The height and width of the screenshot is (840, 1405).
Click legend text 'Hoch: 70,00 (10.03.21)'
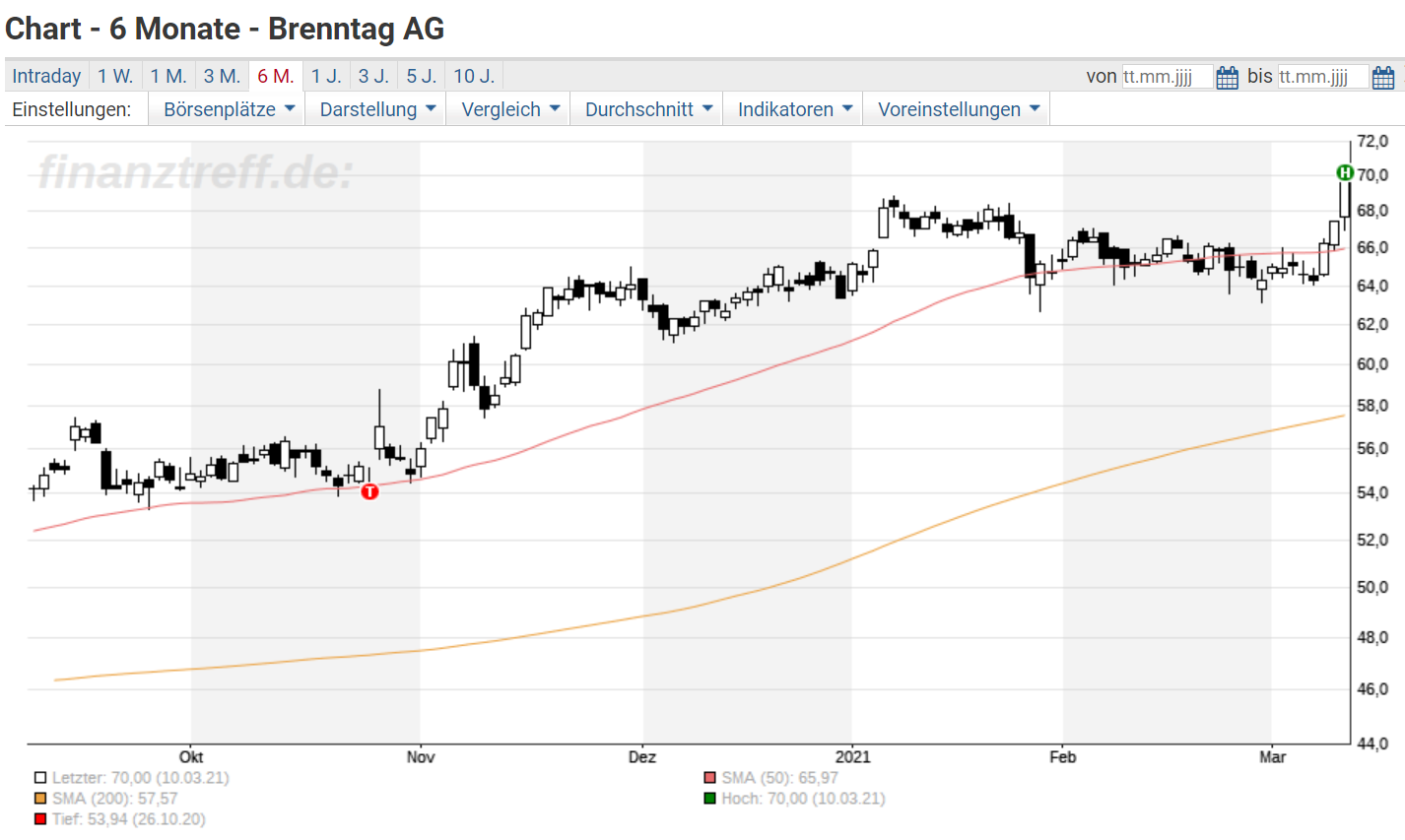[x=803, y=799]
